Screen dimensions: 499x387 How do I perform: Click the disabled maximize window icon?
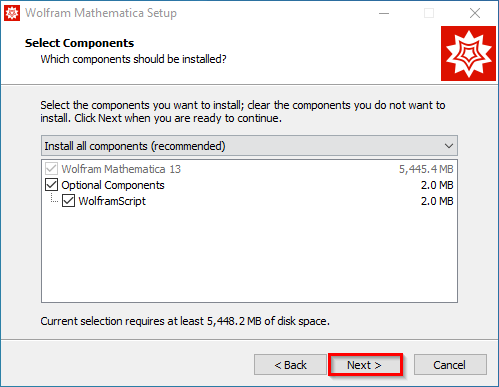pos(429,13)
